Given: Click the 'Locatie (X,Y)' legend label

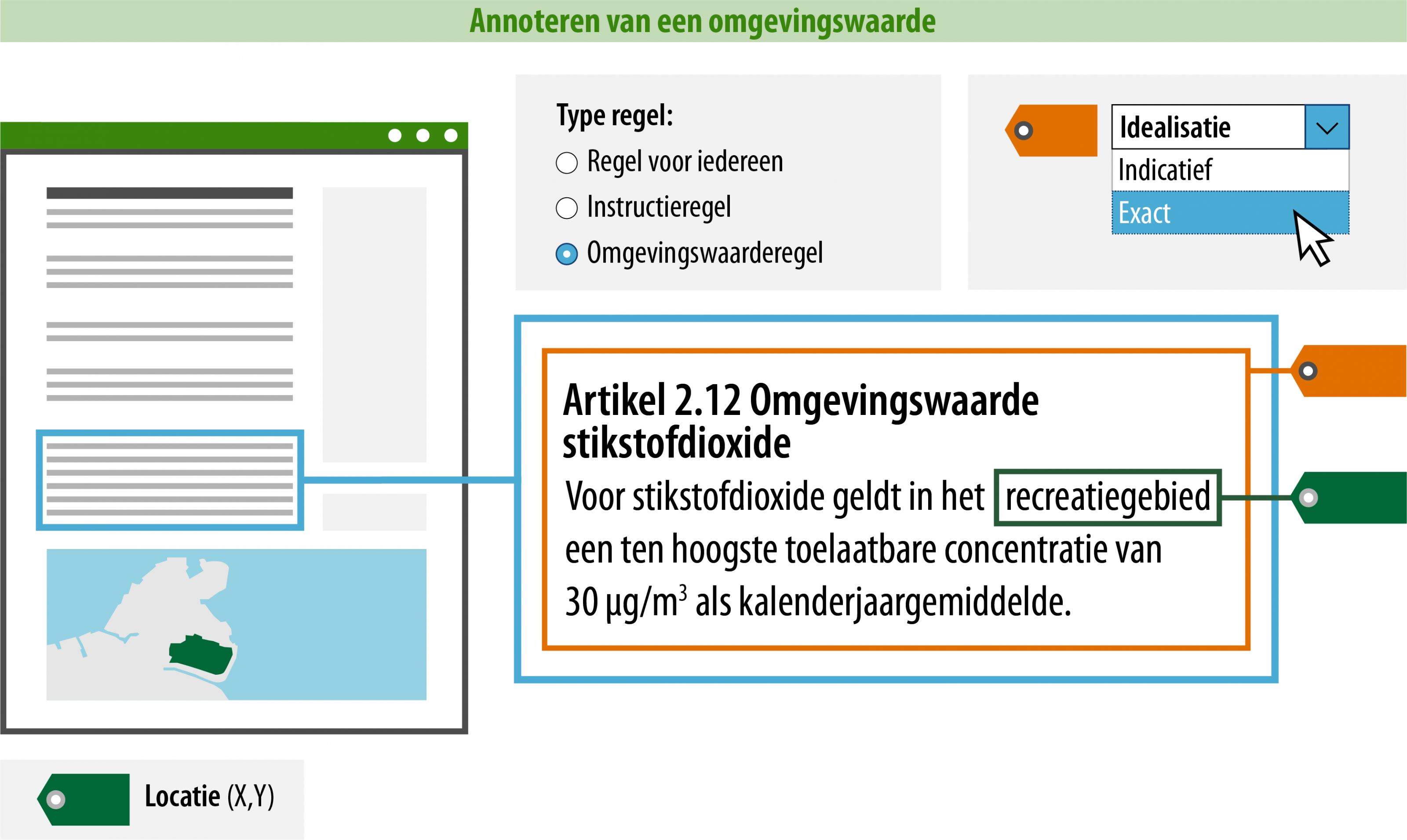Looking at the screenshot, I should (x=209, y=796).
